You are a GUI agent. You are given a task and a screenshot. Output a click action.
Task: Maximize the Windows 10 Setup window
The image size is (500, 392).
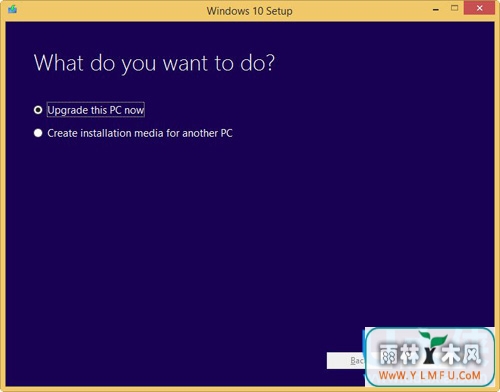pos(454,8)
